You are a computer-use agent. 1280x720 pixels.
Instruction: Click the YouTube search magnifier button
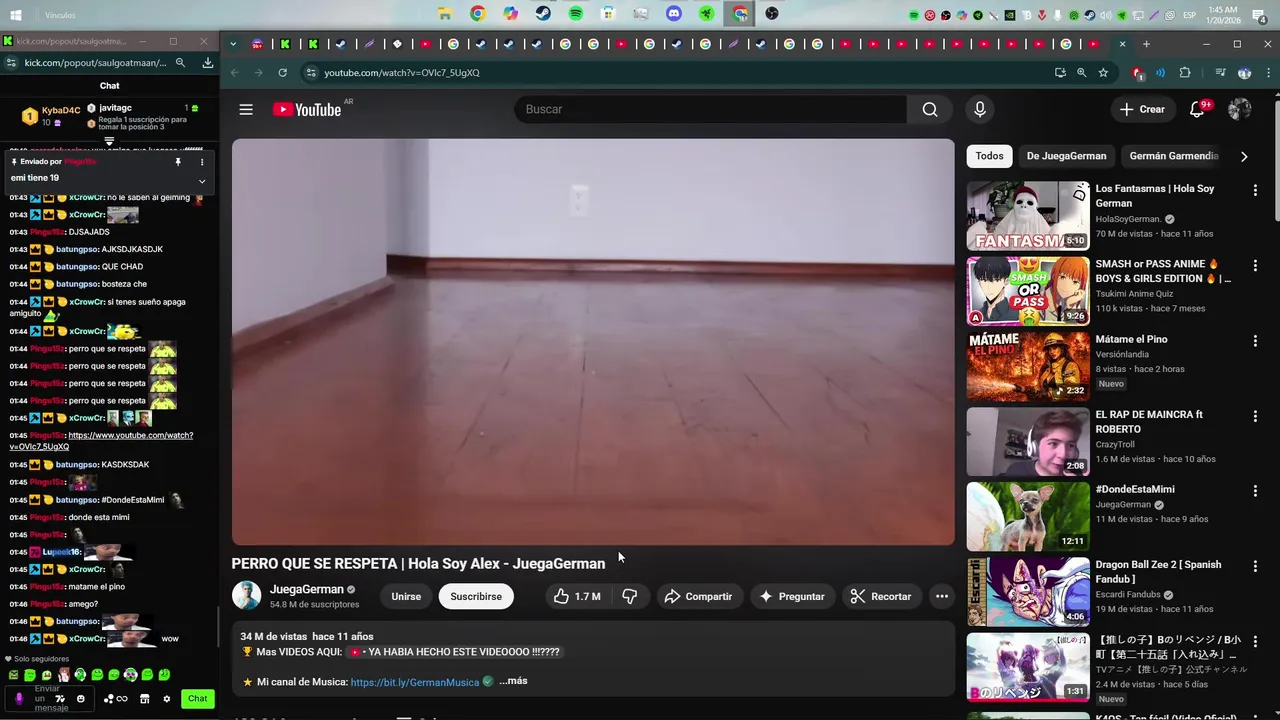930,110
